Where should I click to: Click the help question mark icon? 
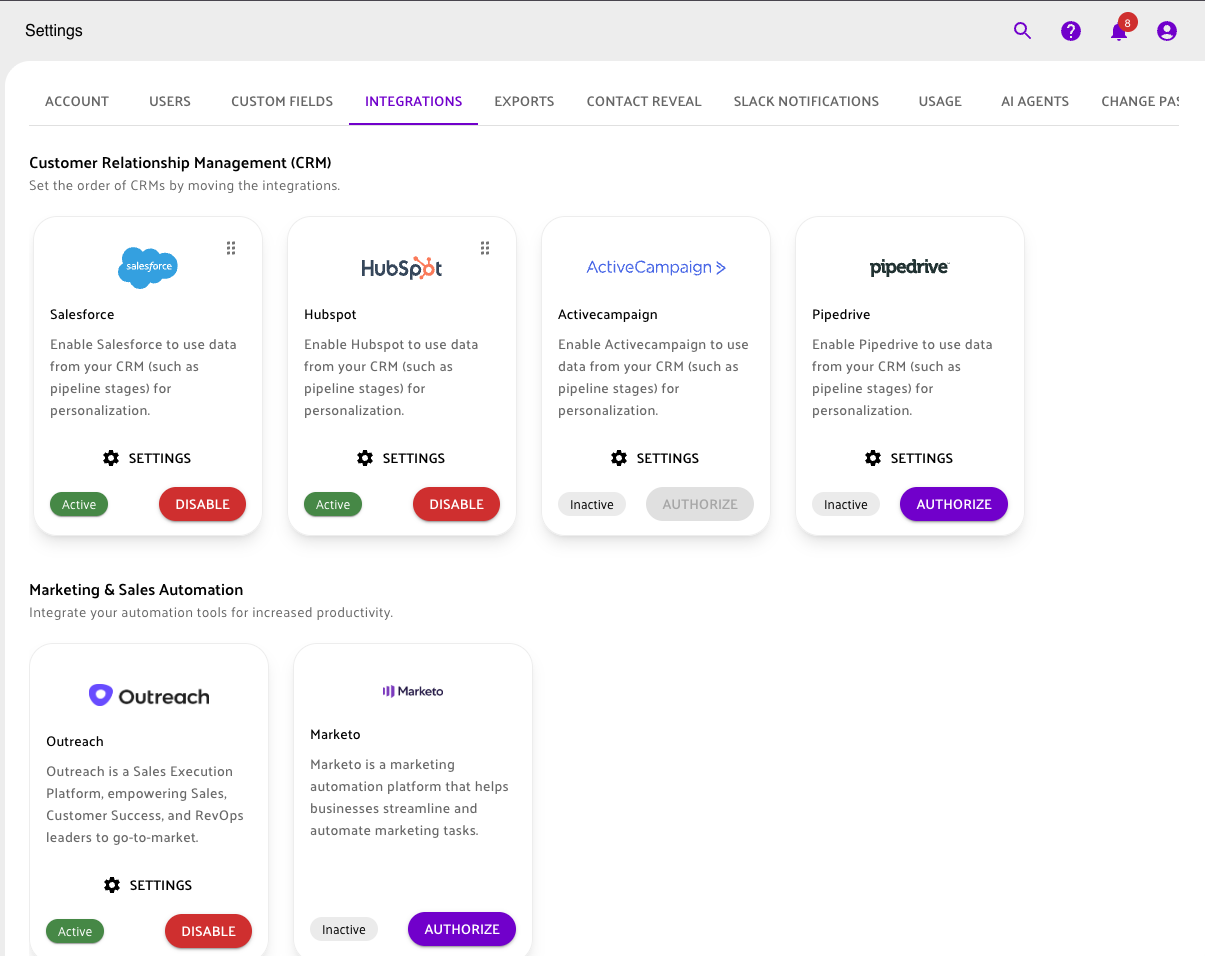[1071, 31]
